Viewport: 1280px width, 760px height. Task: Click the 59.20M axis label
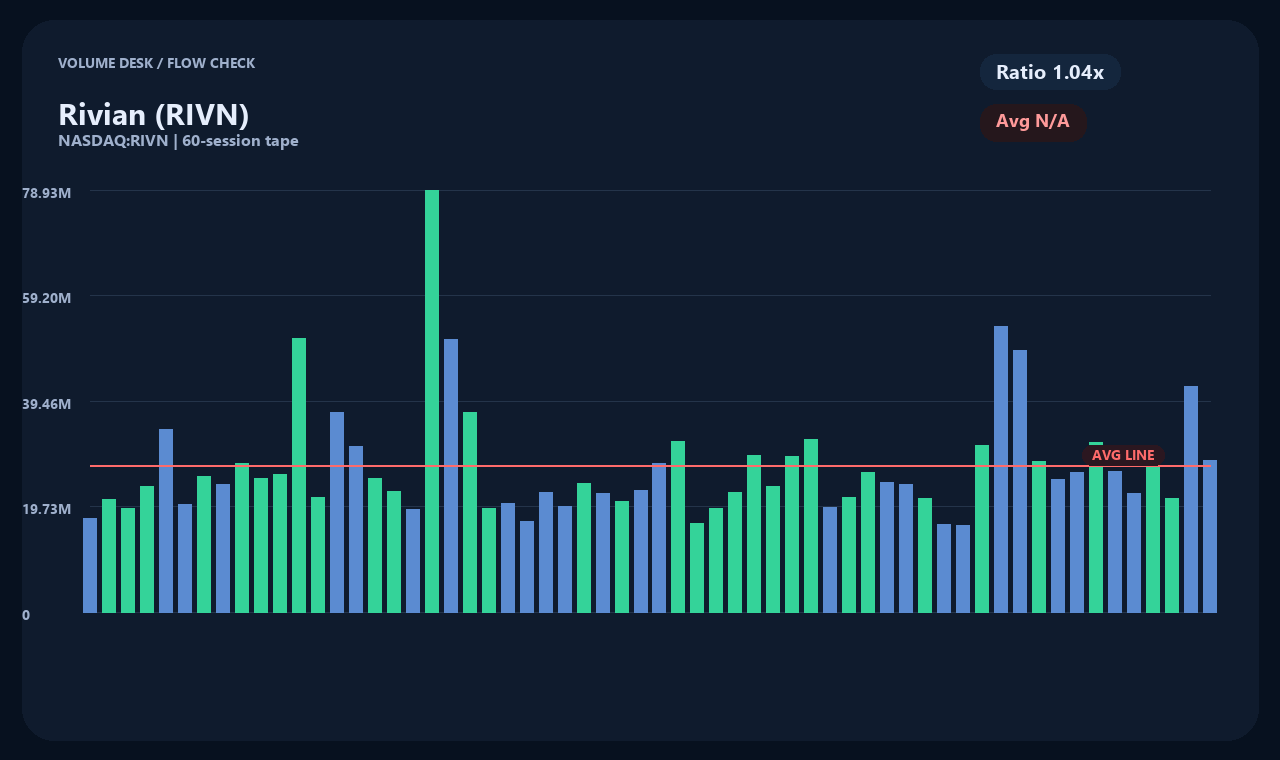point(47,297)
